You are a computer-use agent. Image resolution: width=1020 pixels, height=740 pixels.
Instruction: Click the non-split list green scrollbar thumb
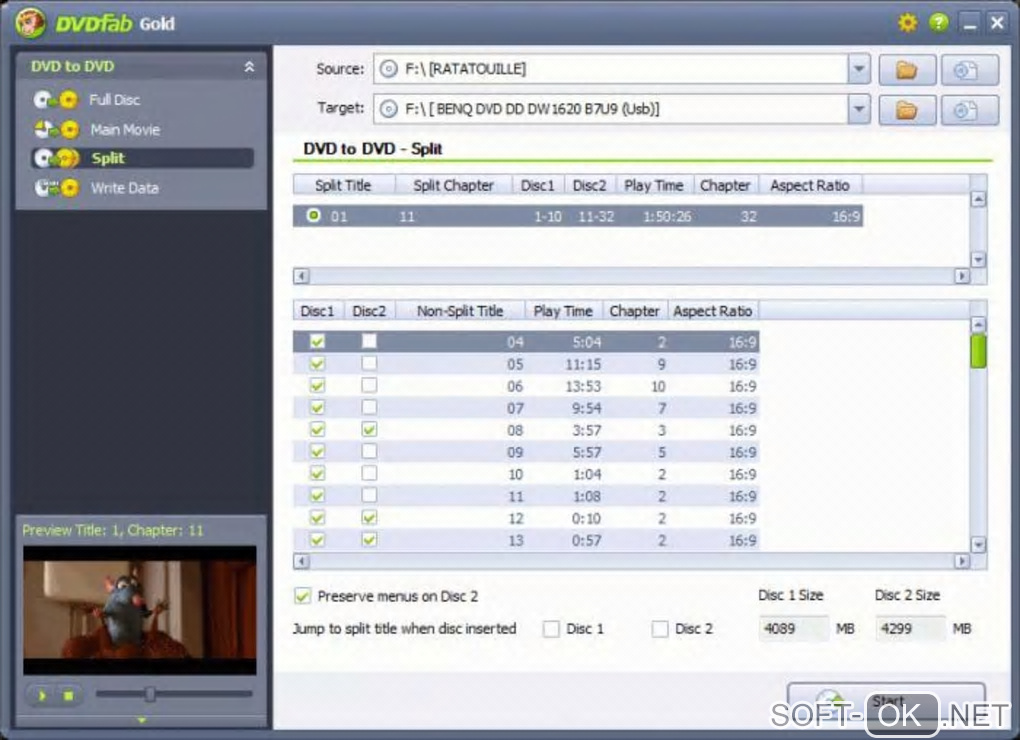click(x=978, y=351)
